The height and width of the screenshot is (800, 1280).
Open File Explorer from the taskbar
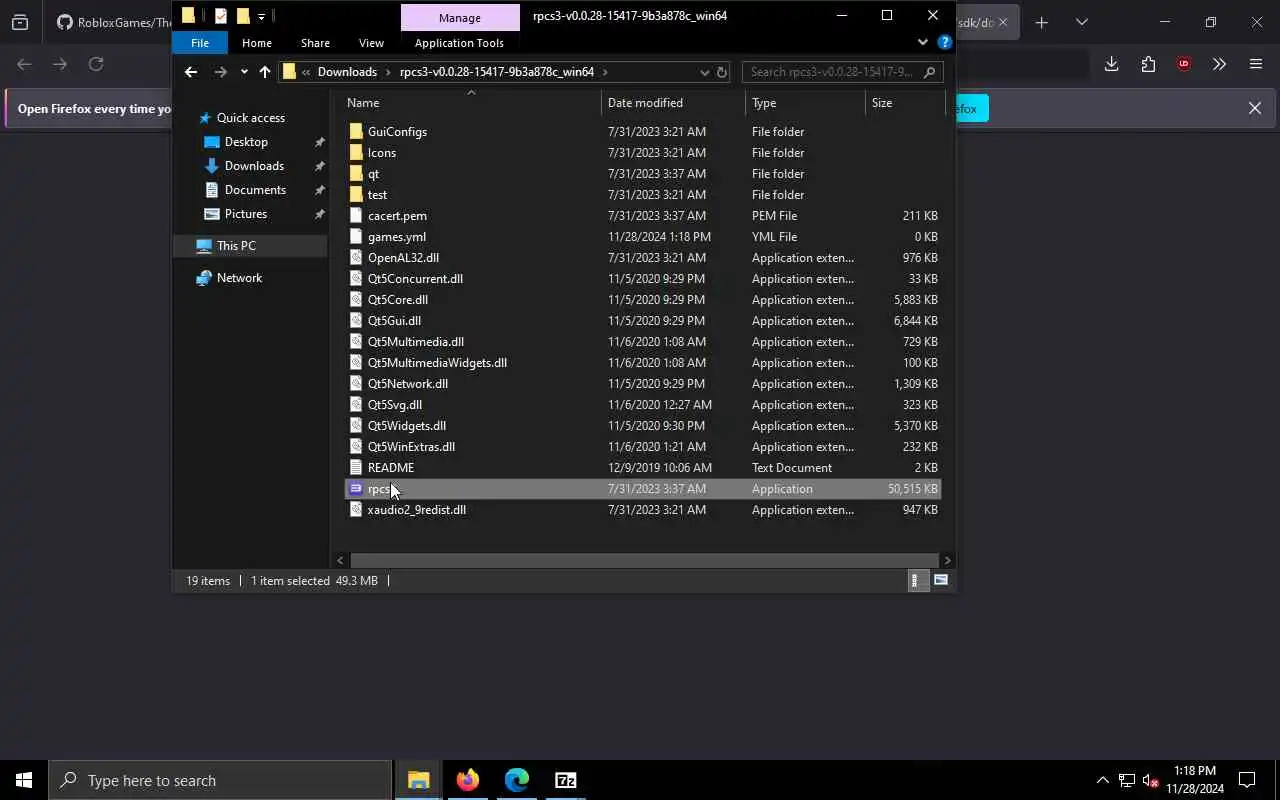[419, 780]
